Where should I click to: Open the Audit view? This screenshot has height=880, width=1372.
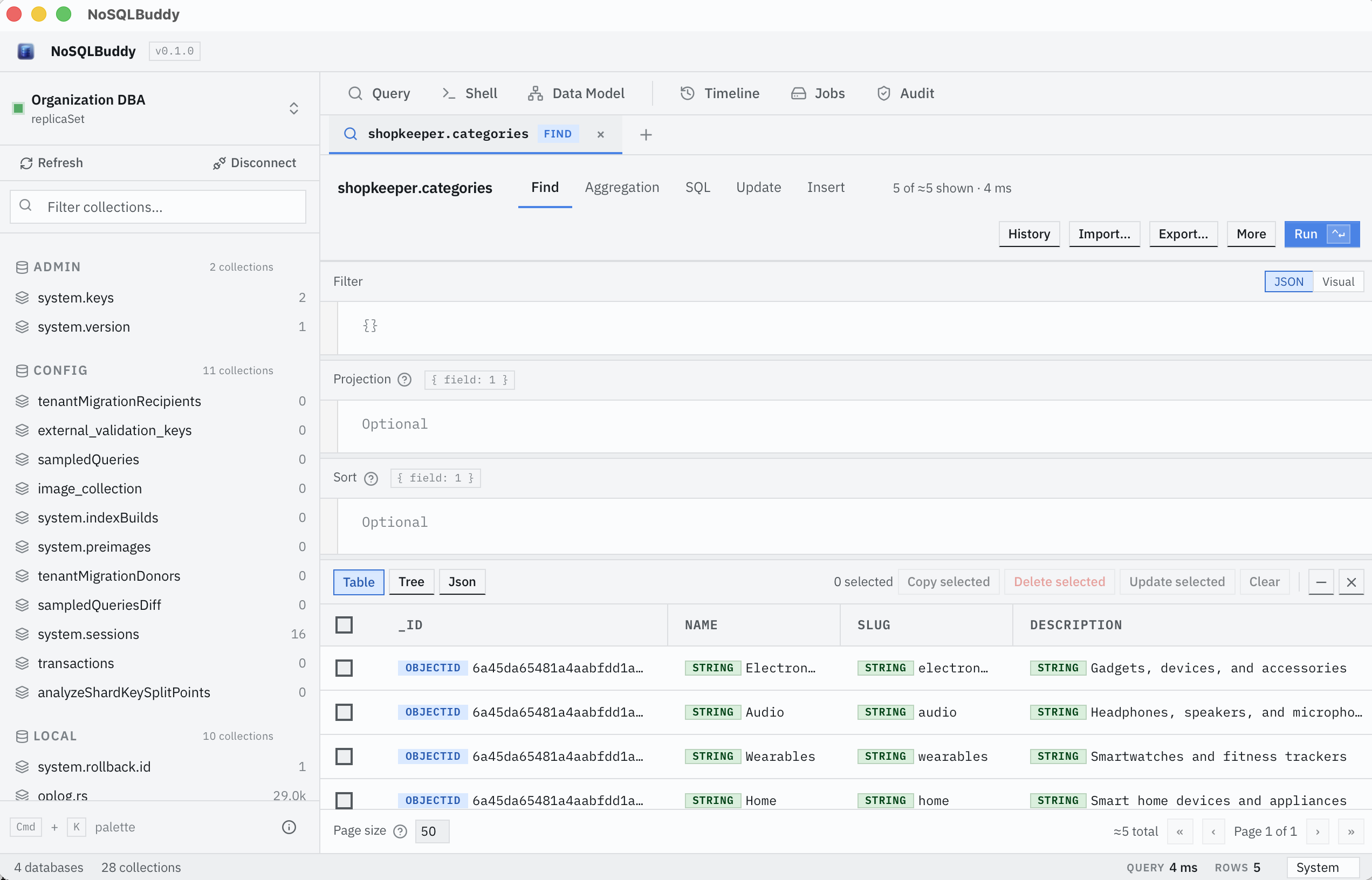905,93
